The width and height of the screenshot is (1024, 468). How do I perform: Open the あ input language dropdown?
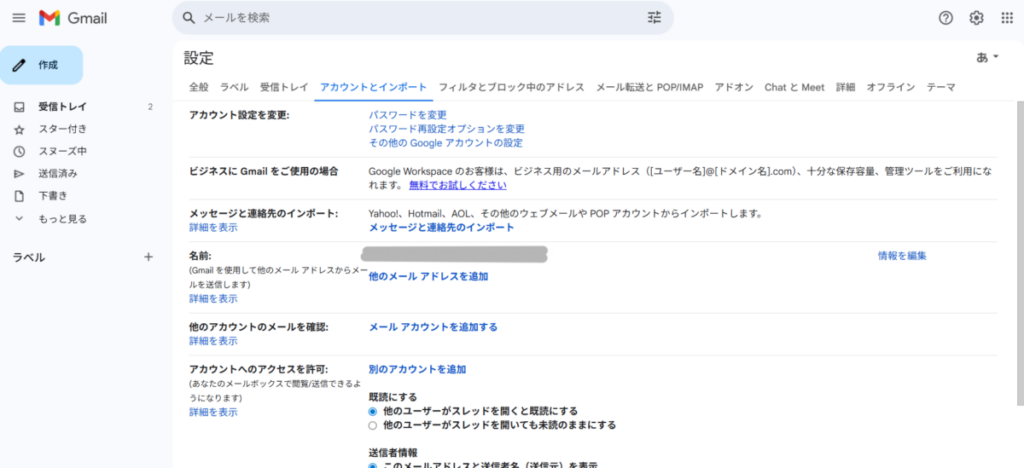pos(986,57)
